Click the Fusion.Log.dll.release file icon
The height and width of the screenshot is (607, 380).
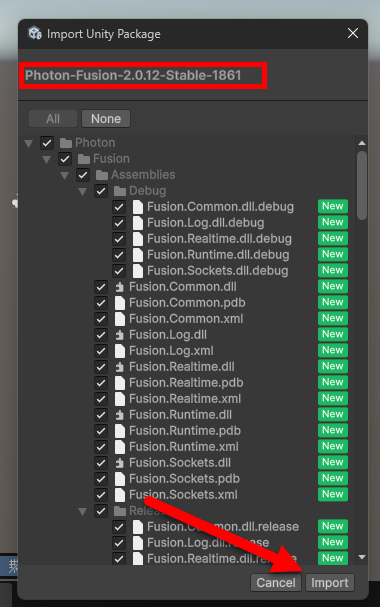pos(138,543)
